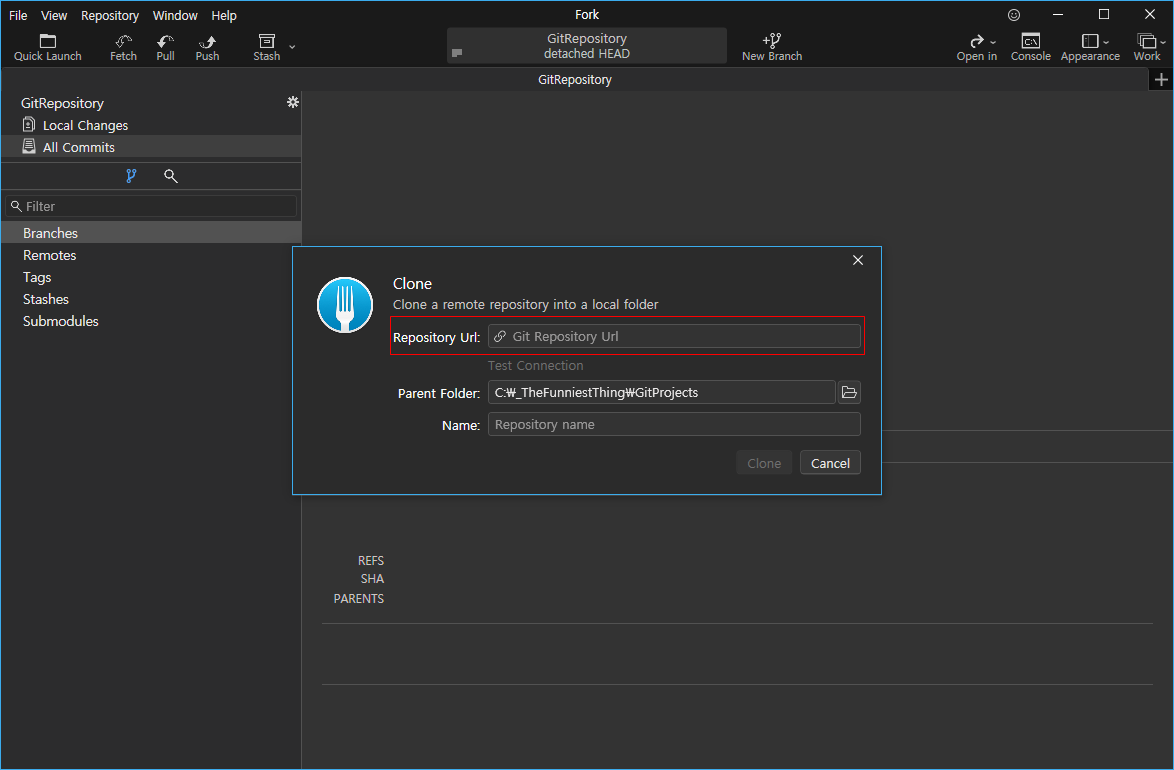Focus the sidebar Filter field
Viewport: 1174px width, 770px height.
pyautogui.click(x=151, y=206)
